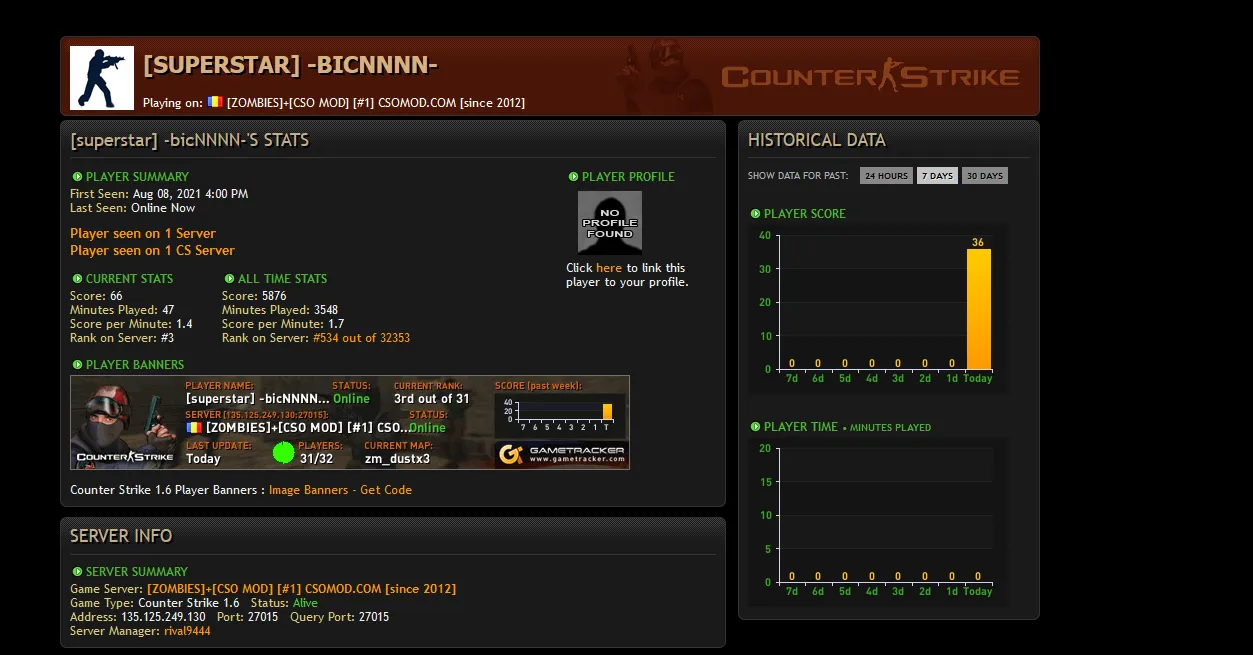Click server address 135.125.249.130
This screenshot has width=1253, height=655.
click(163, 617)
